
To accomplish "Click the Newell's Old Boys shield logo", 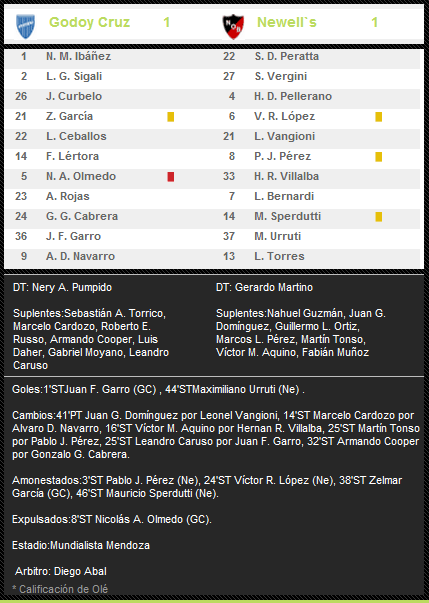I will (x=233, y=27).
